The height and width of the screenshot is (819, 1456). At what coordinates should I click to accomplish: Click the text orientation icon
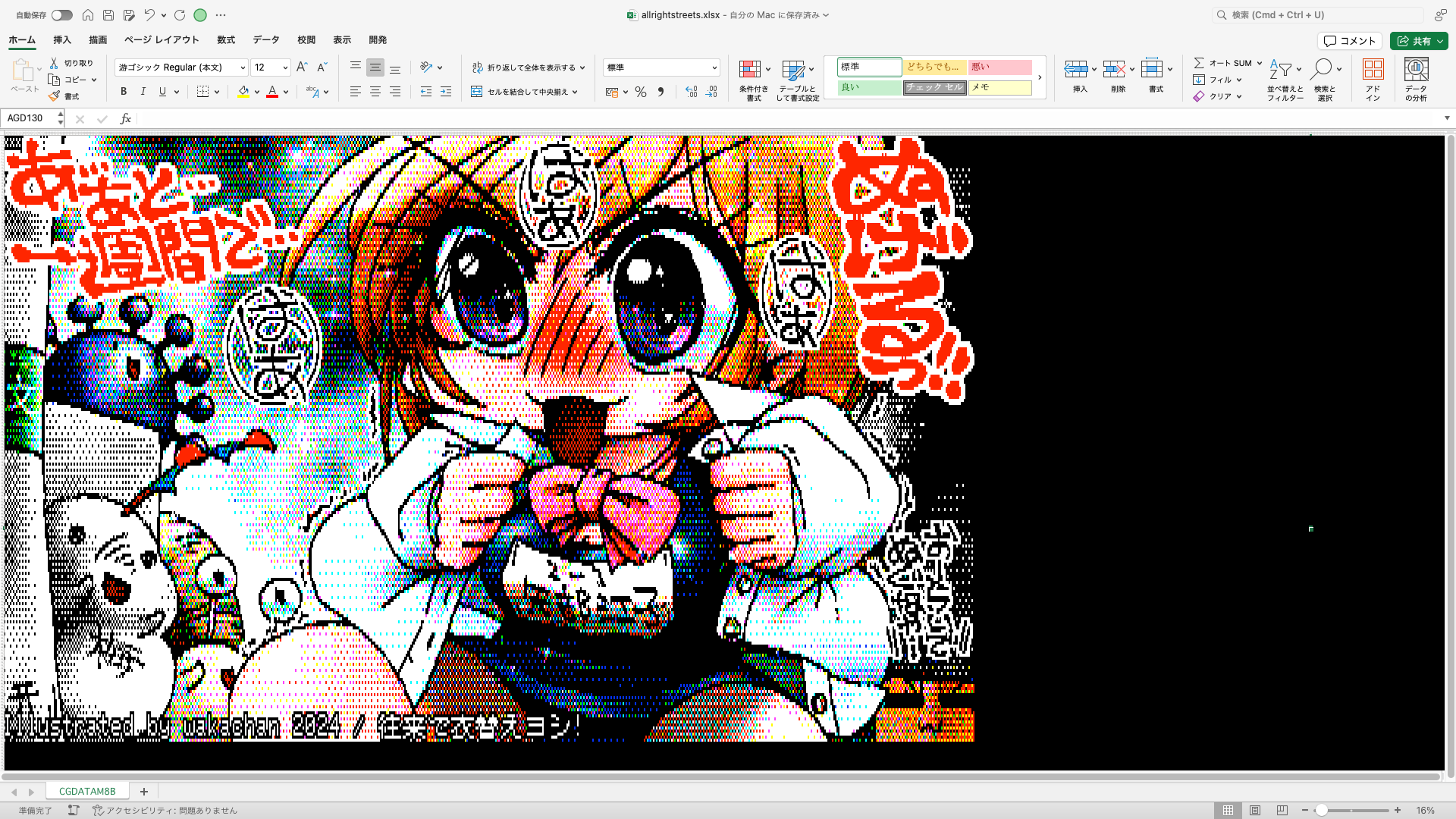pos(426,67)
